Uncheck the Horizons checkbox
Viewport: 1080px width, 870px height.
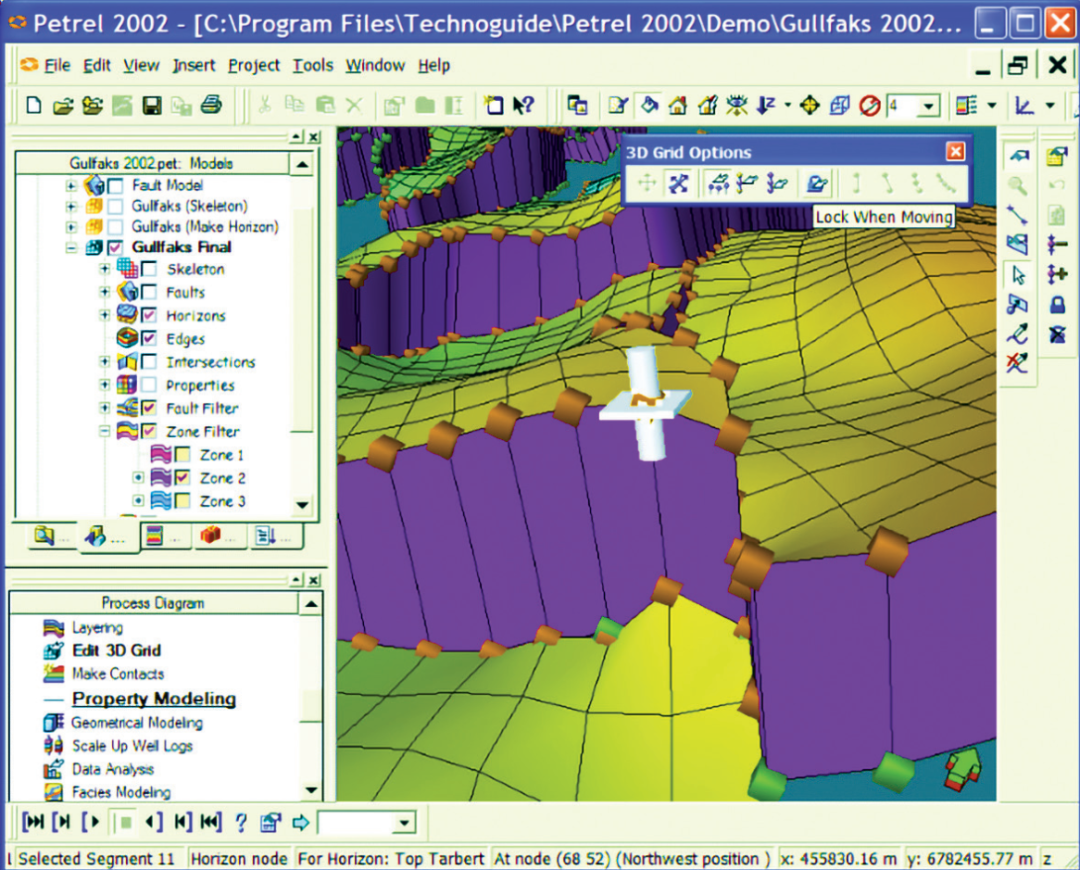(149, 315)
